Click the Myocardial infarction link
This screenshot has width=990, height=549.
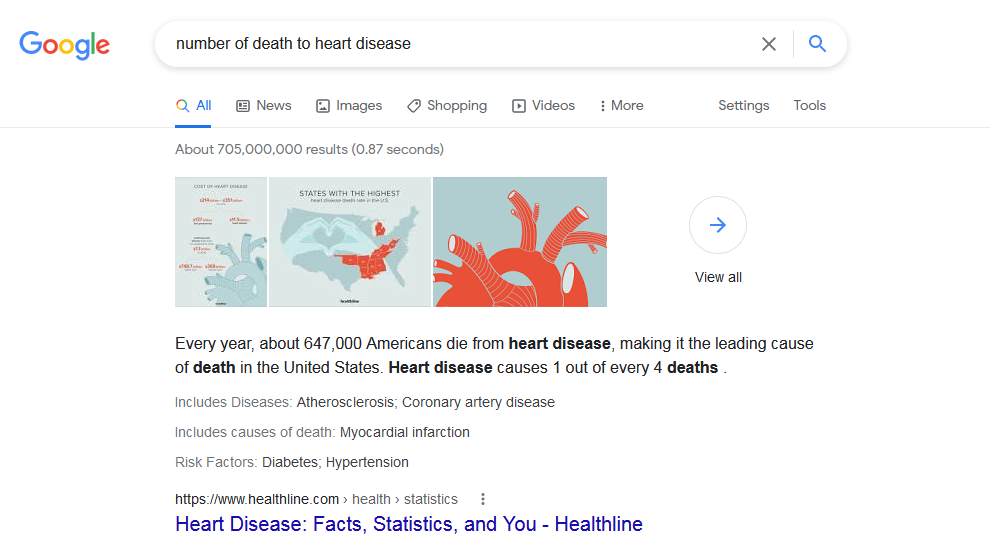404,432
